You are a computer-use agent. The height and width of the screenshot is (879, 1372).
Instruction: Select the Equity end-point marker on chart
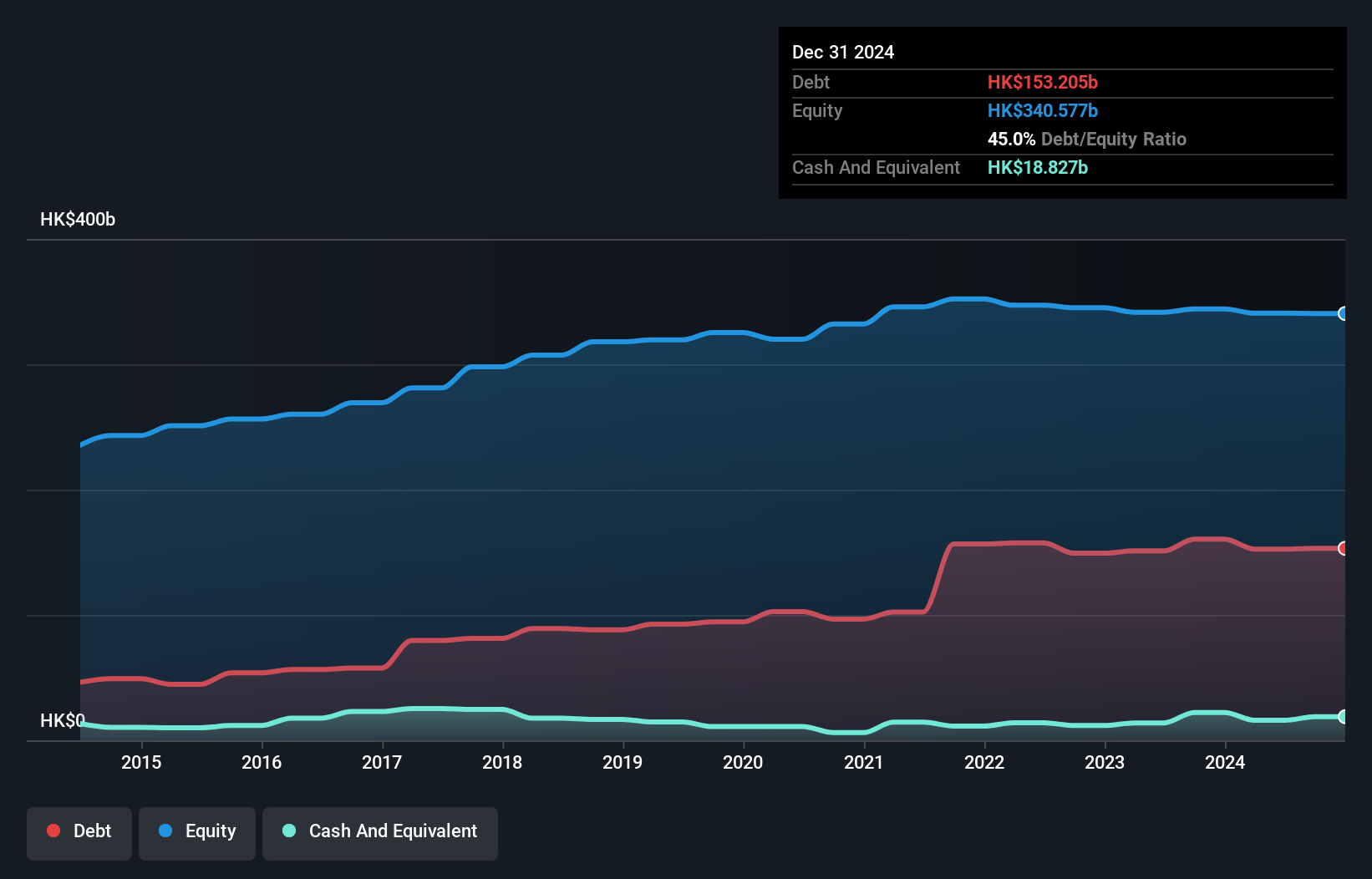tap(1344, 313)
